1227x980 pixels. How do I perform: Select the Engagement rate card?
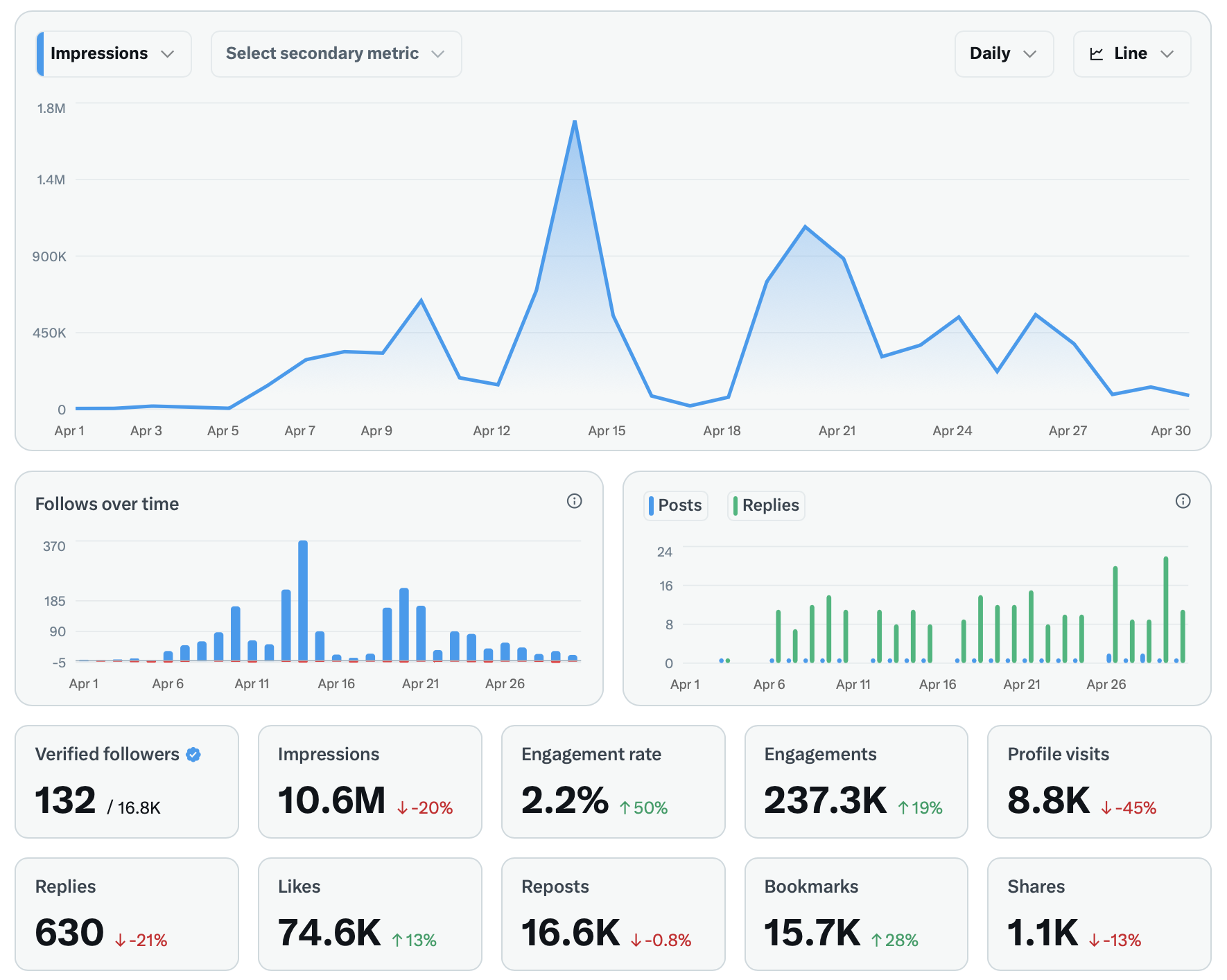(x=613, y=782)
